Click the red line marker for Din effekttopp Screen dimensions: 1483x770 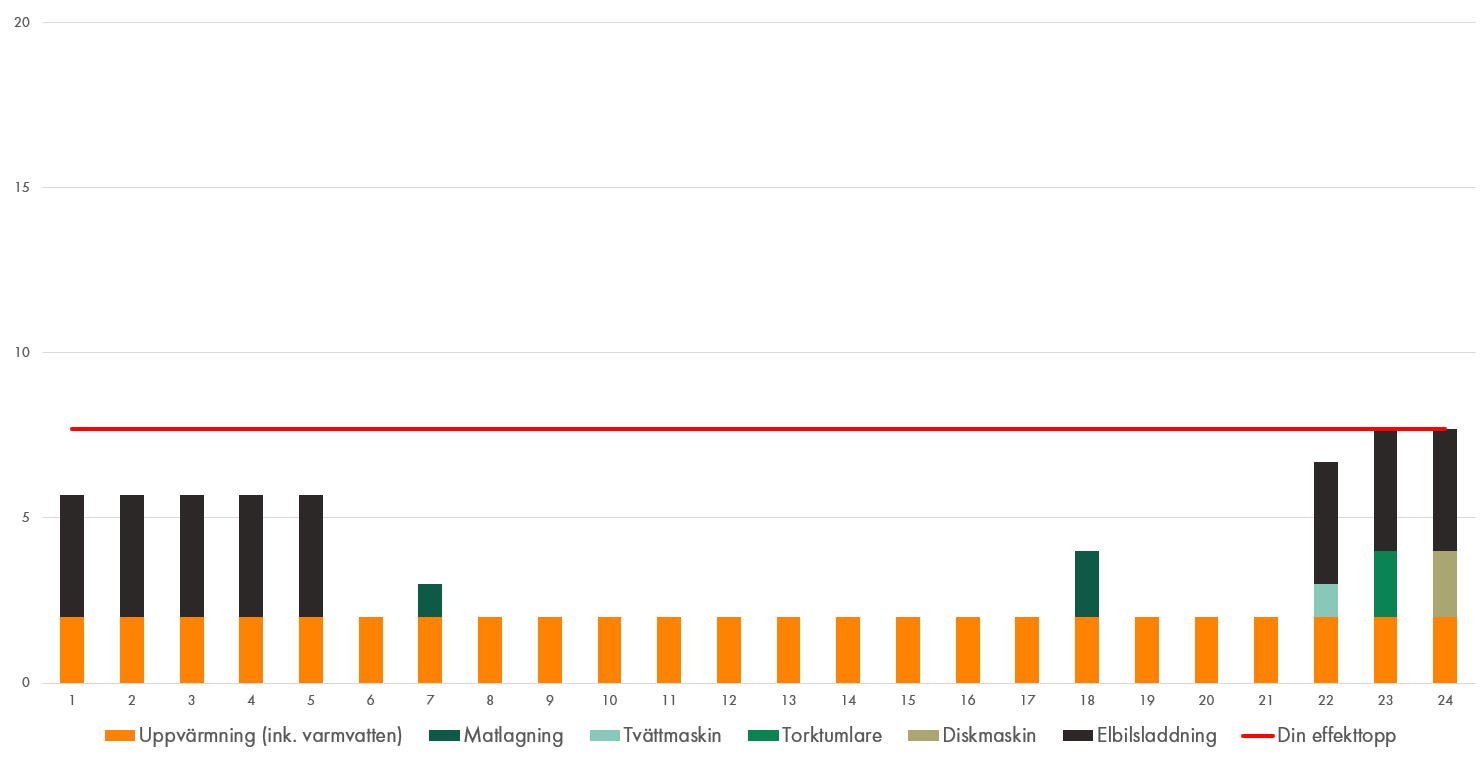pos(1257,736)
